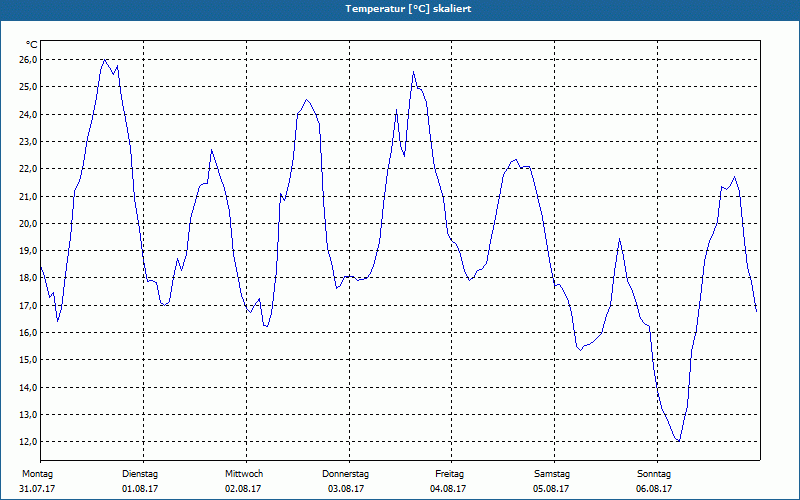Click the date label 31.07.17
The height and width of the screenshot is (500, 800).
click(37, 489)
